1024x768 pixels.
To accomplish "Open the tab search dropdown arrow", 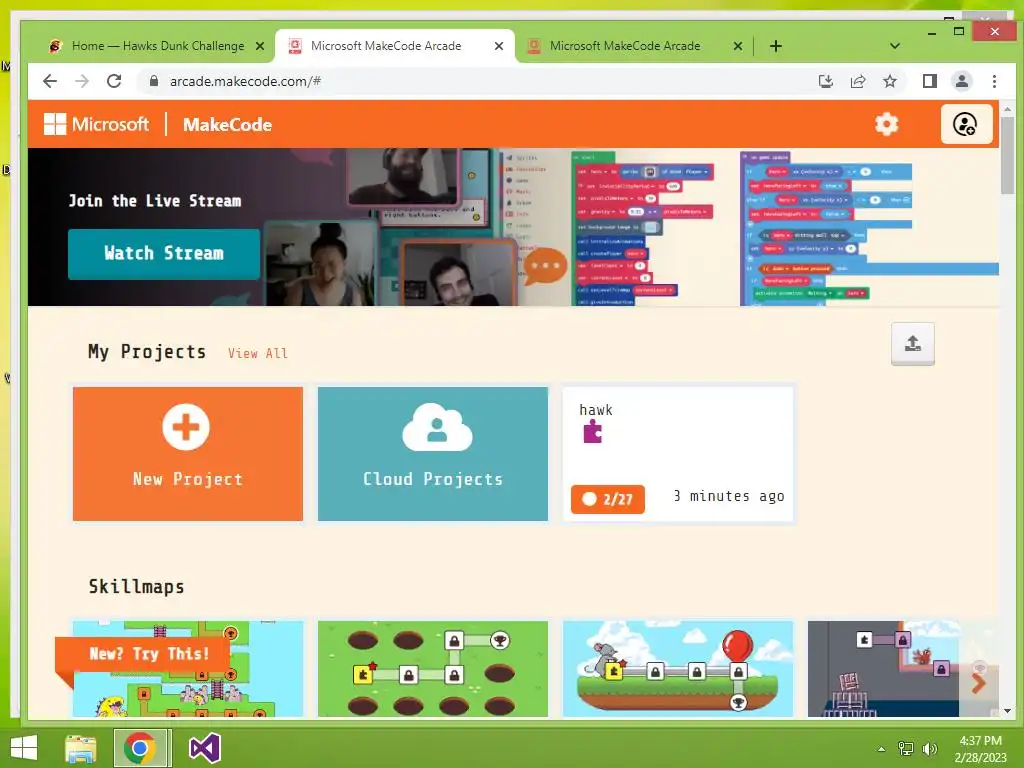I will (x=895, y=46).
